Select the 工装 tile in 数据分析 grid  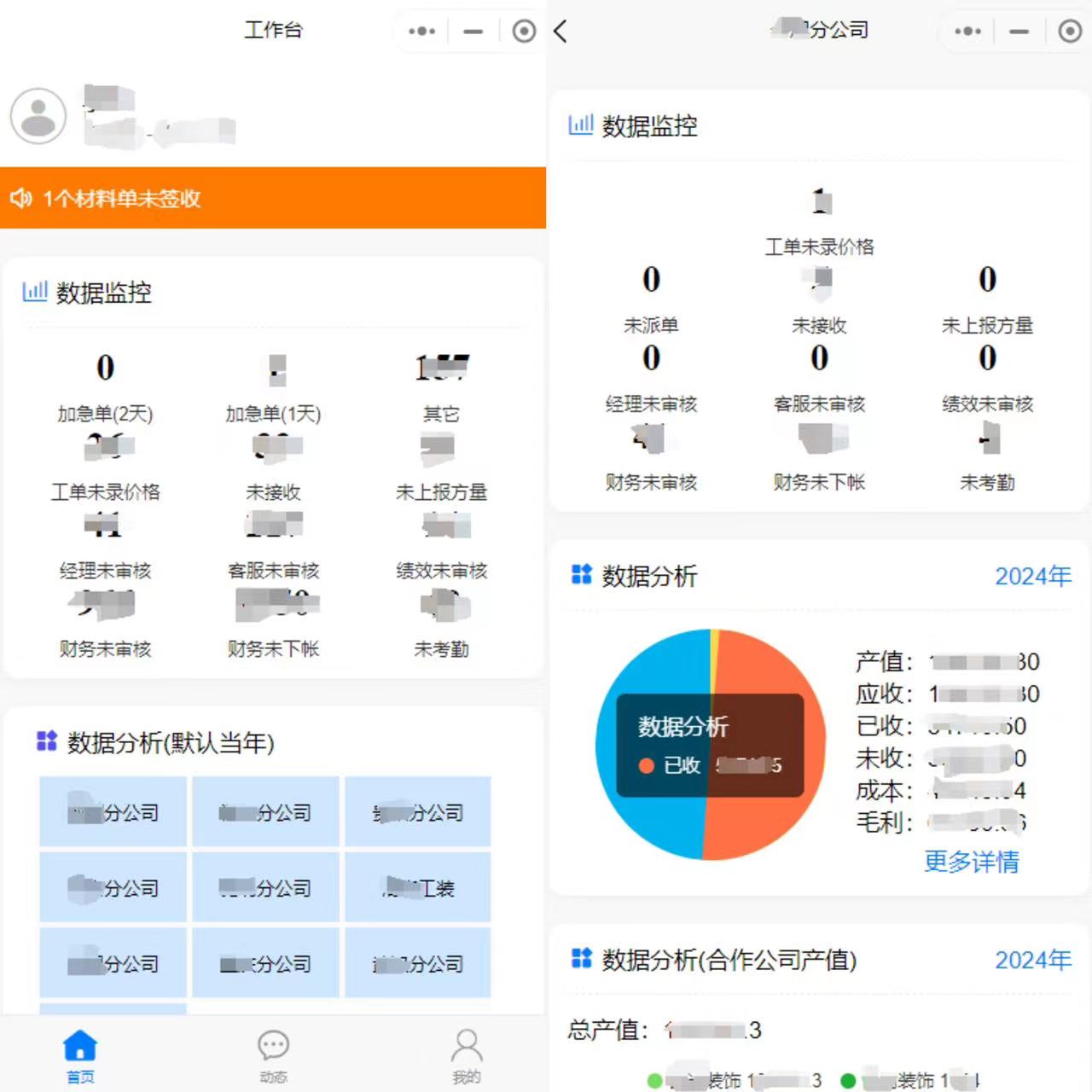pyautogui.click(x=418, y=888)
